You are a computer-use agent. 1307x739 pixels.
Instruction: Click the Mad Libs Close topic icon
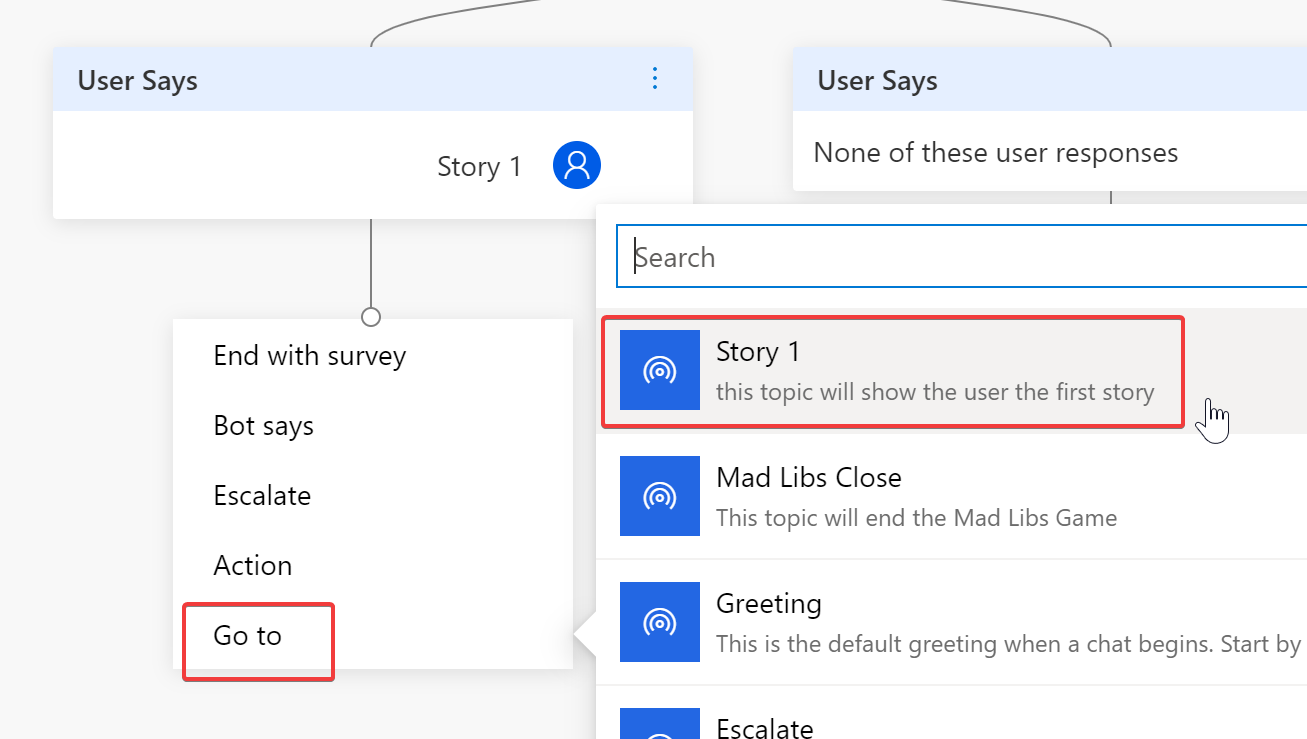coord(659,496)
